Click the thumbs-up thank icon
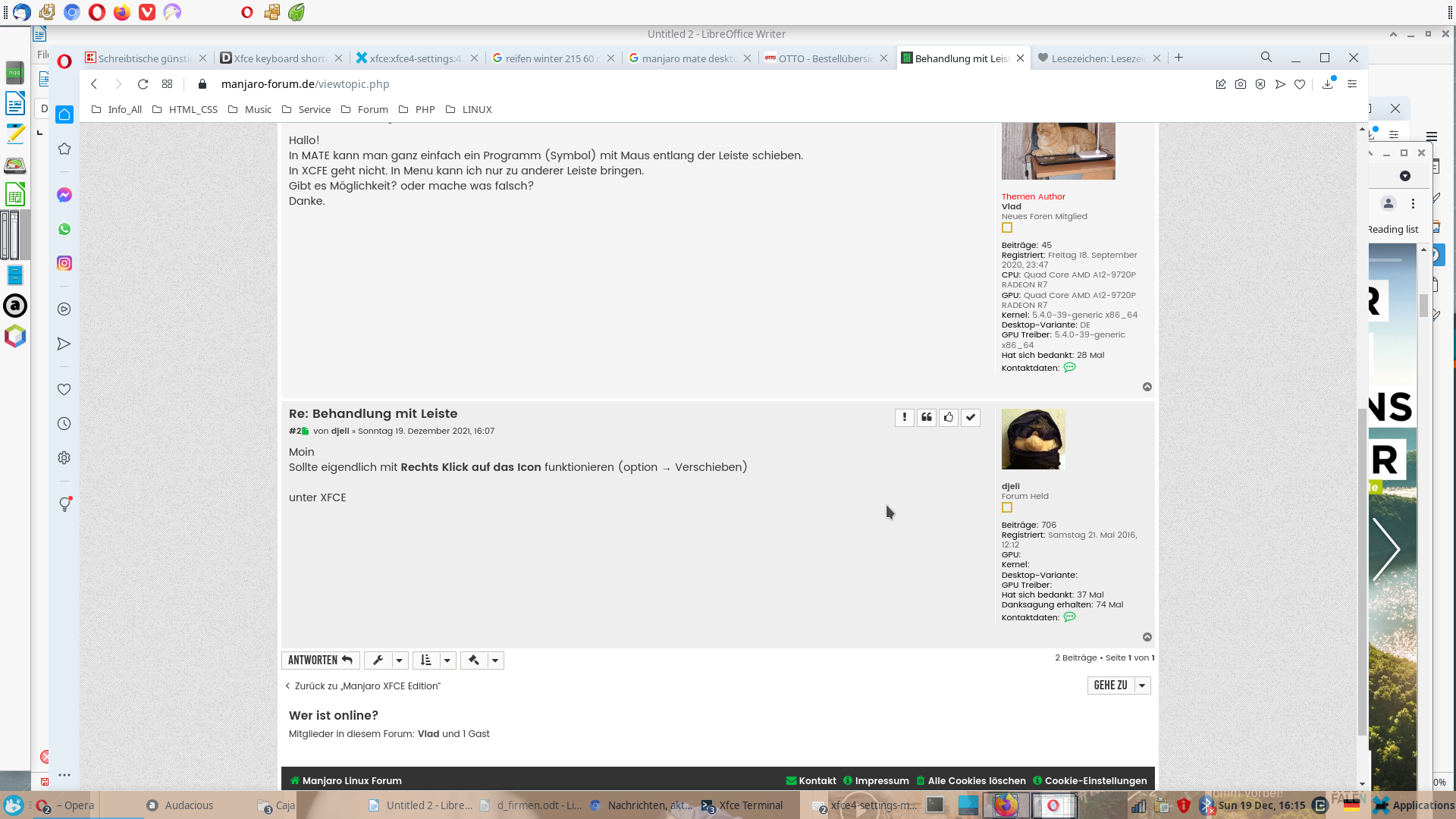The width and height of the screenshot is (1456, 819). 949,417
